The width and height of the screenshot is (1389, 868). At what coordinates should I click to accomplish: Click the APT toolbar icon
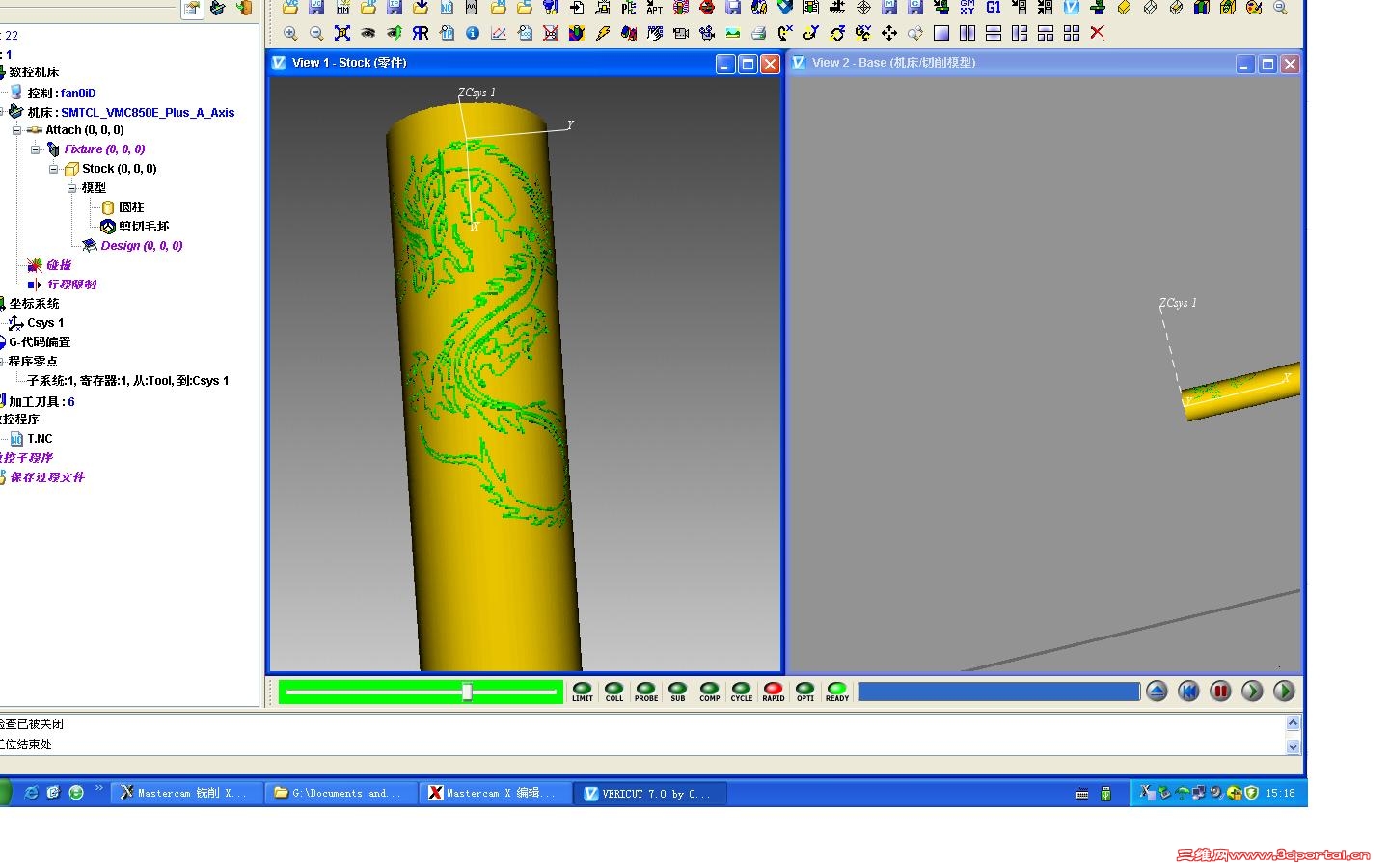655,7
